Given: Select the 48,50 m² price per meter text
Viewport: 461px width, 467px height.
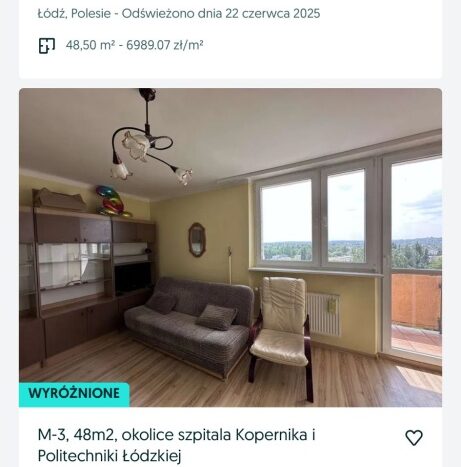Looking at the screenshot, I should [134, 45].
